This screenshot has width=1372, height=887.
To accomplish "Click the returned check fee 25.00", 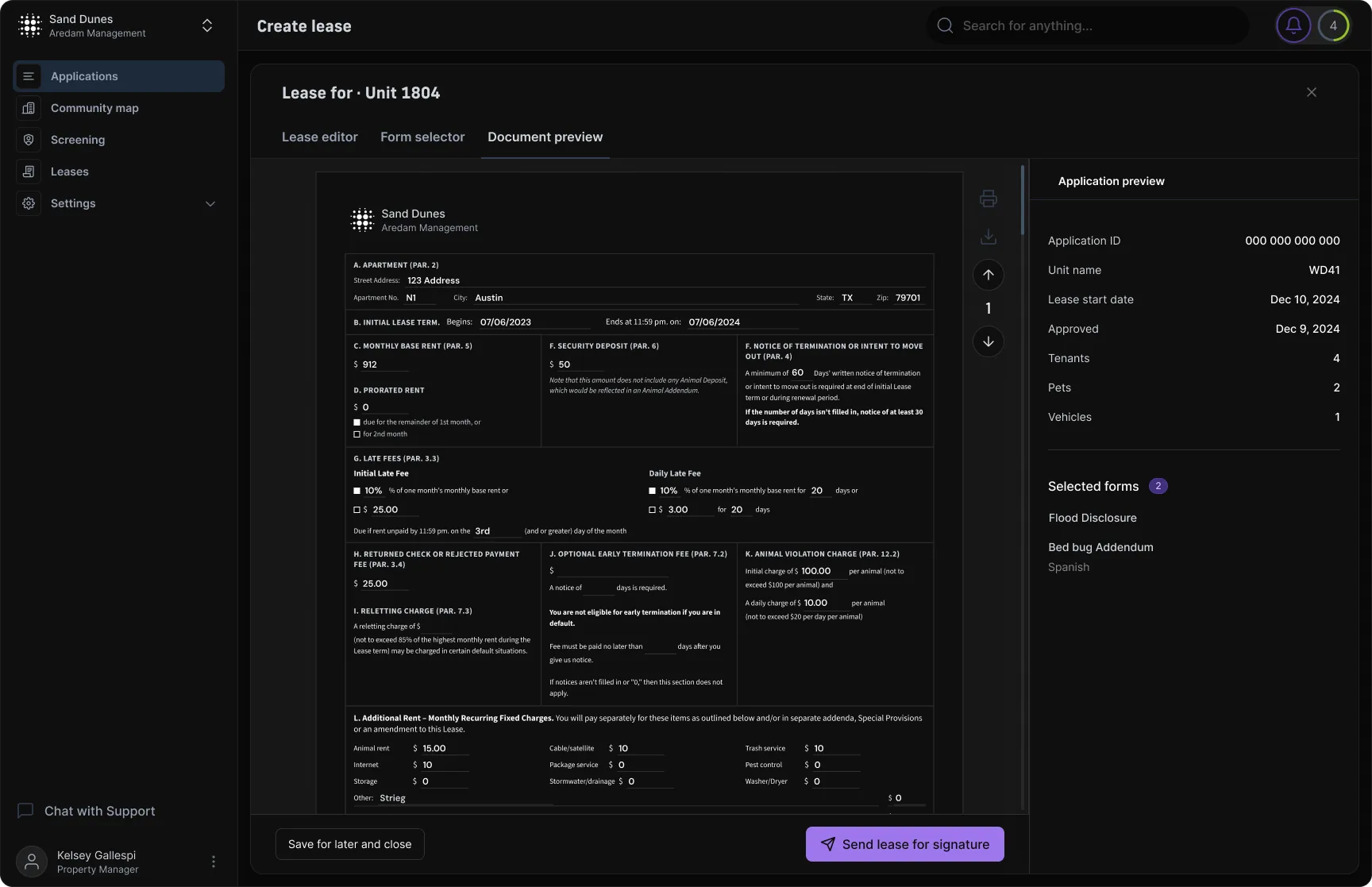I will click(x=375, y=584).
